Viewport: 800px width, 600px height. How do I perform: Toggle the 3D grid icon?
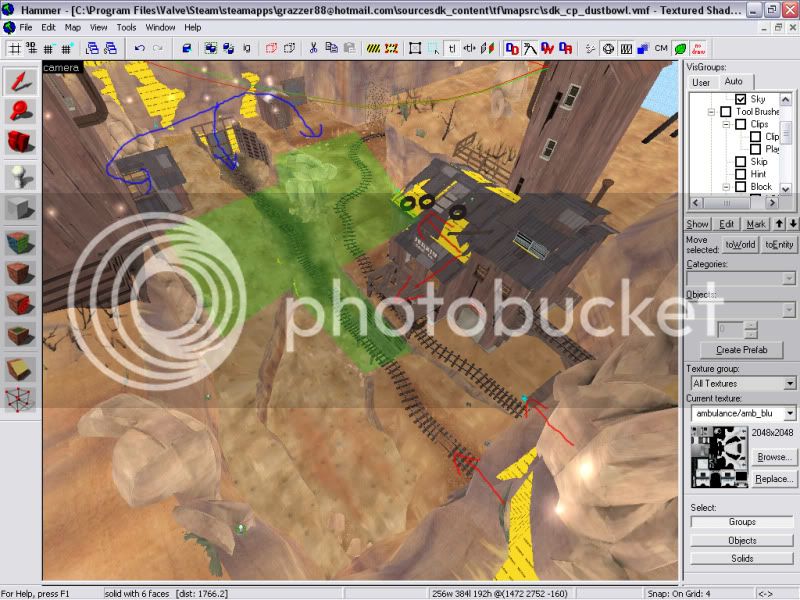[32, 48]
